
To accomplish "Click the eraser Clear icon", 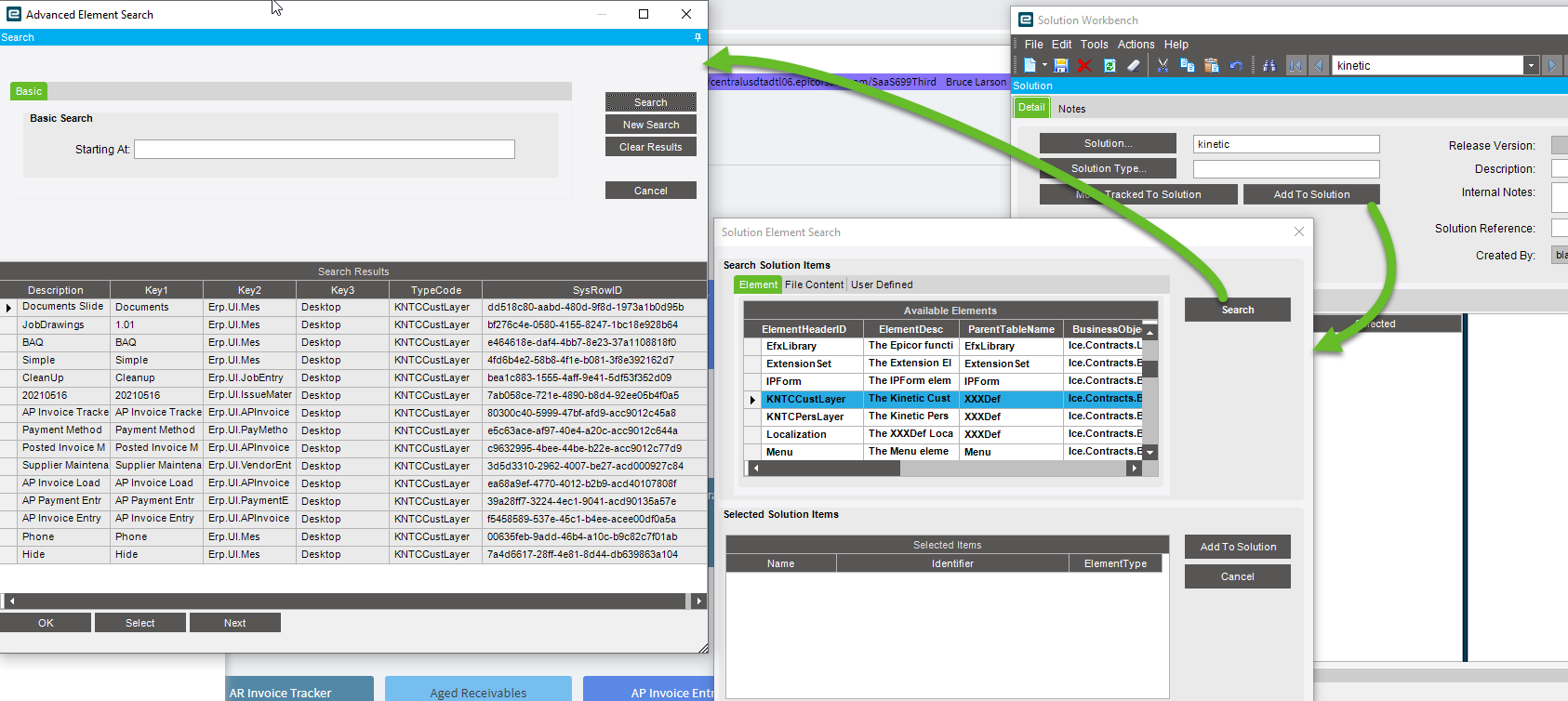I will click(1133, 65).
